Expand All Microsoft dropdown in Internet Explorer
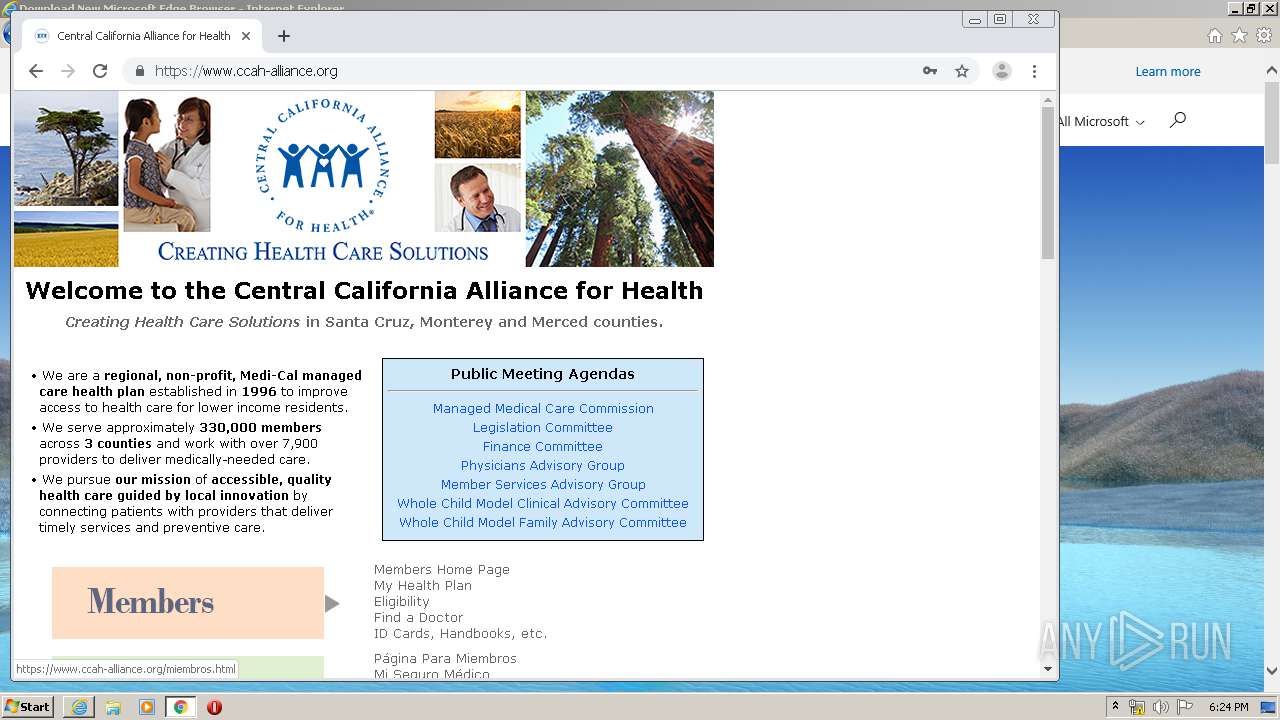1280x720 pixels. point(1100,121)
